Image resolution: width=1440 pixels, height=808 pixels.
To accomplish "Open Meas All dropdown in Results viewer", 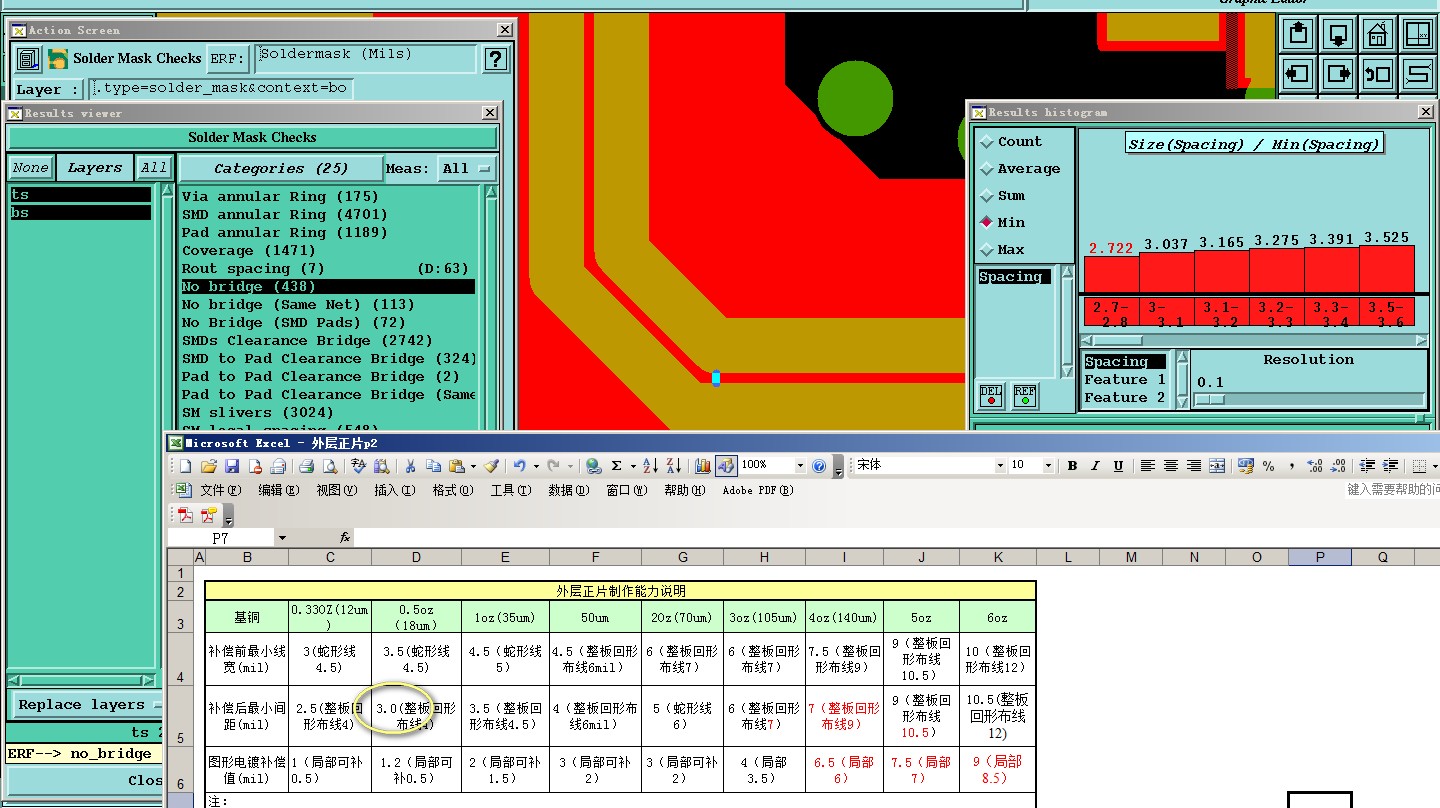I will pyautogui.click(x=468, y=168).
